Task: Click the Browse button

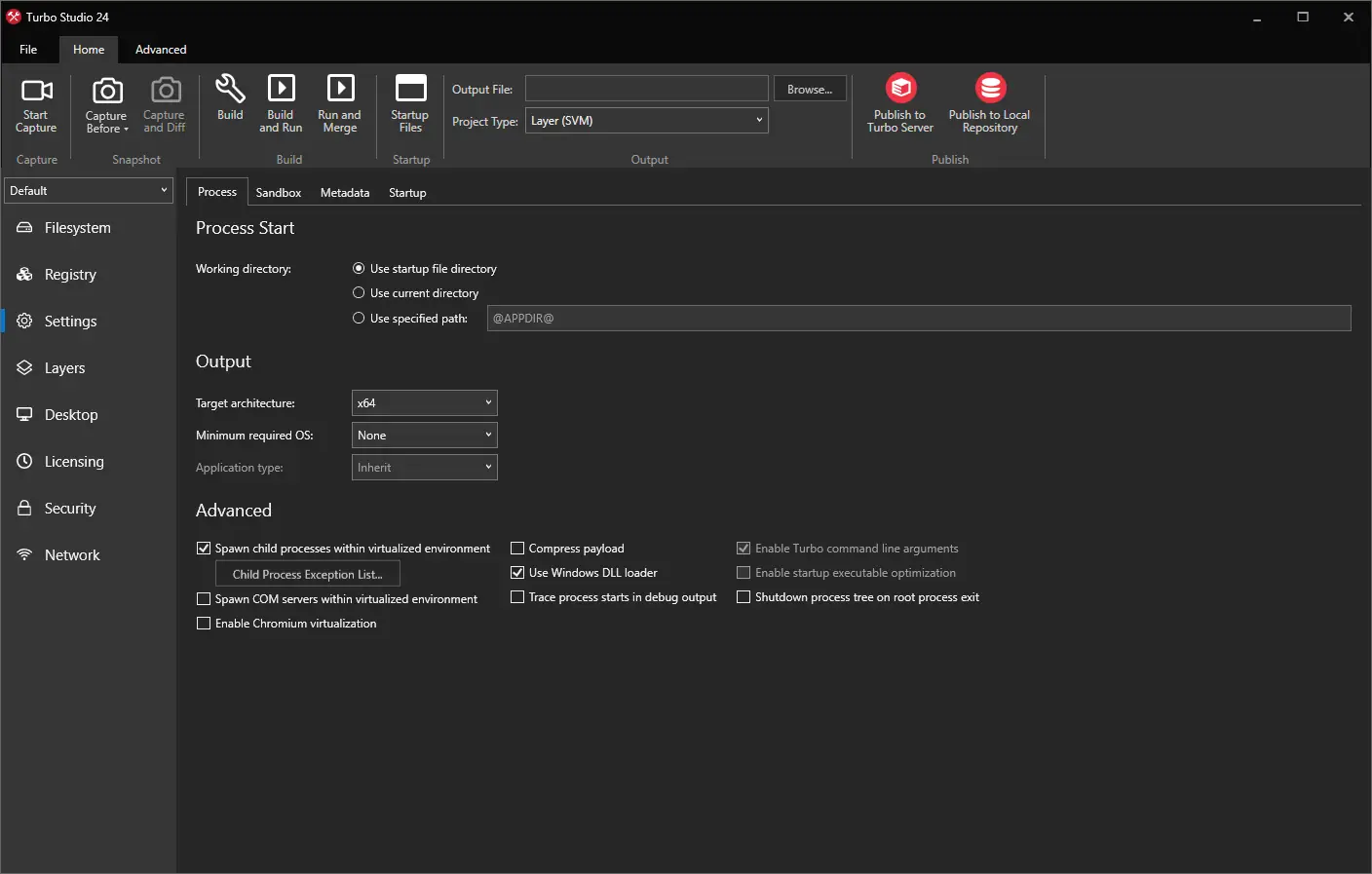Action: 810,89
